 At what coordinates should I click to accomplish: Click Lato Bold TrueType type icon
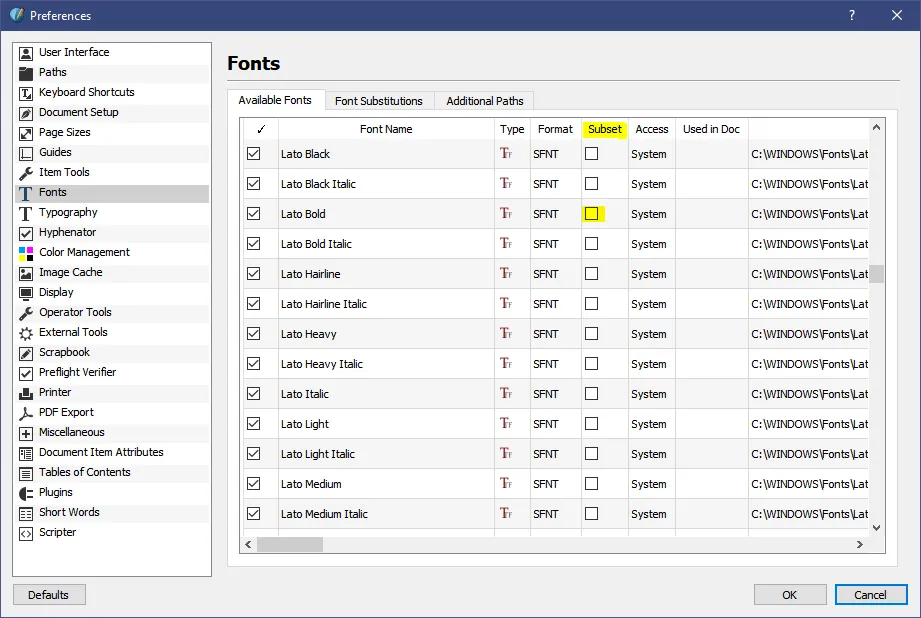506,213
